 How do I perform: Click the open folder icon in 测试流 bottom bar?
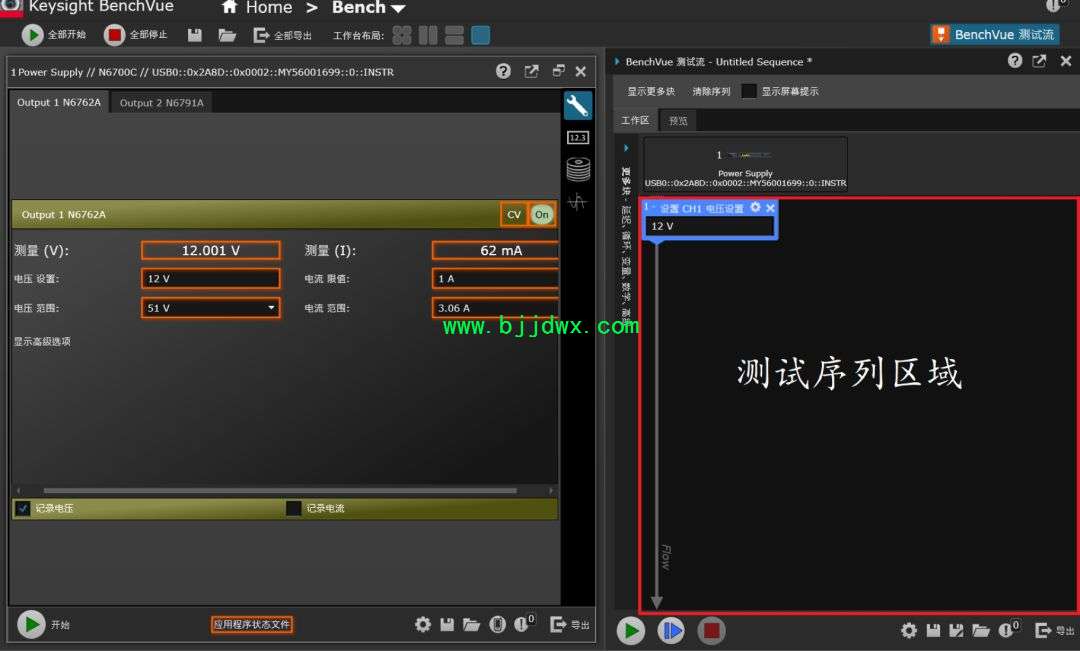tap(981, 630)
